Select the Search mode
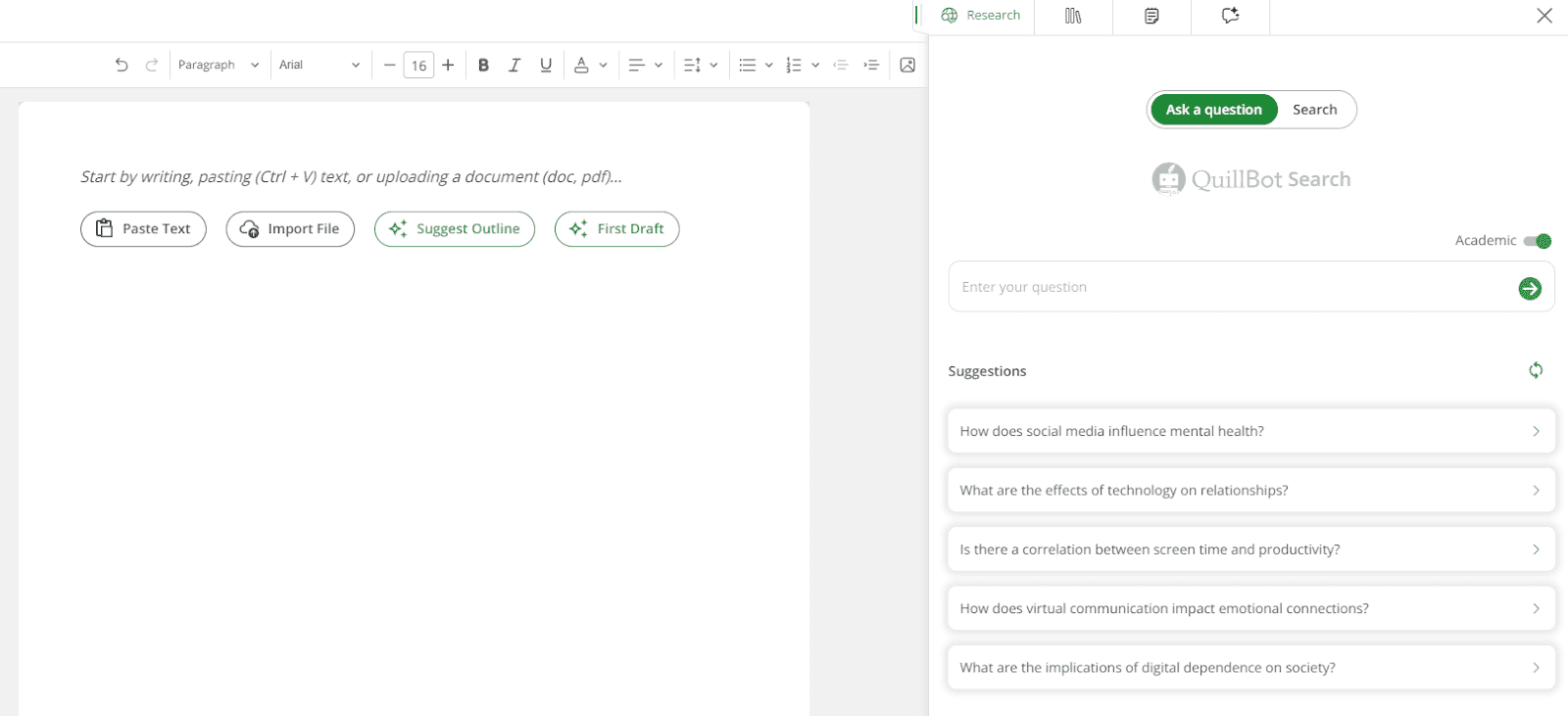Viewport: 1568px width, 716px height. [x=1314, y=110]
